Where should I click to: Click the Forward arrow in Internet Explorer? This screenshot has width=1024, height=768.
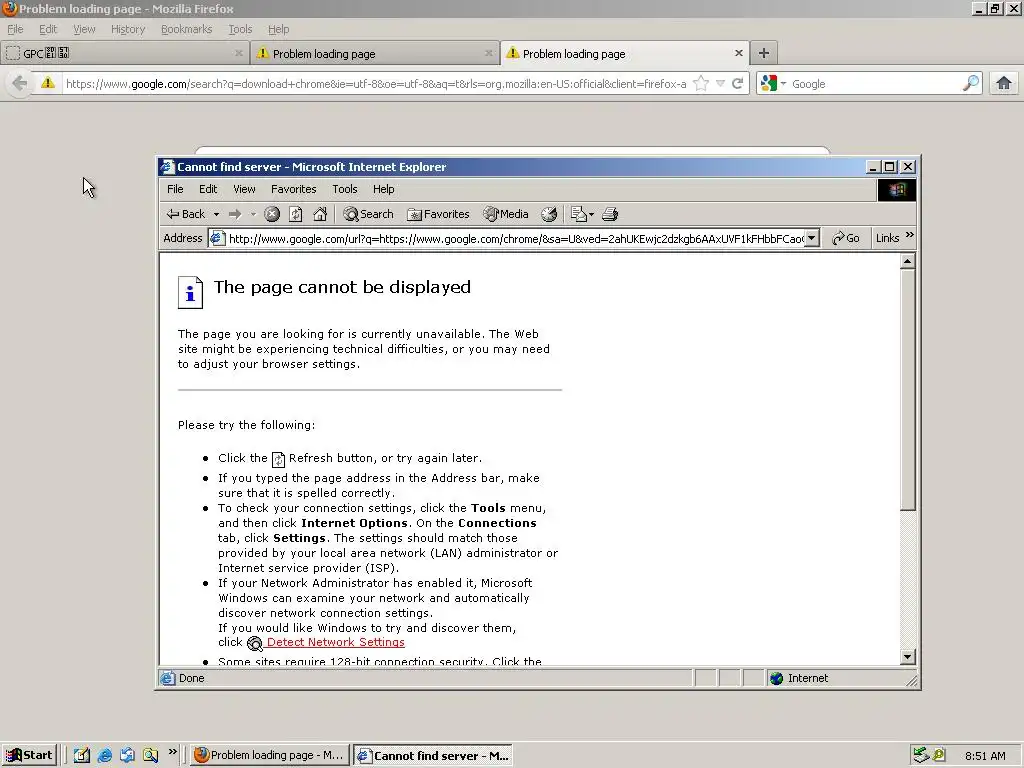click(x=235, y=214)
